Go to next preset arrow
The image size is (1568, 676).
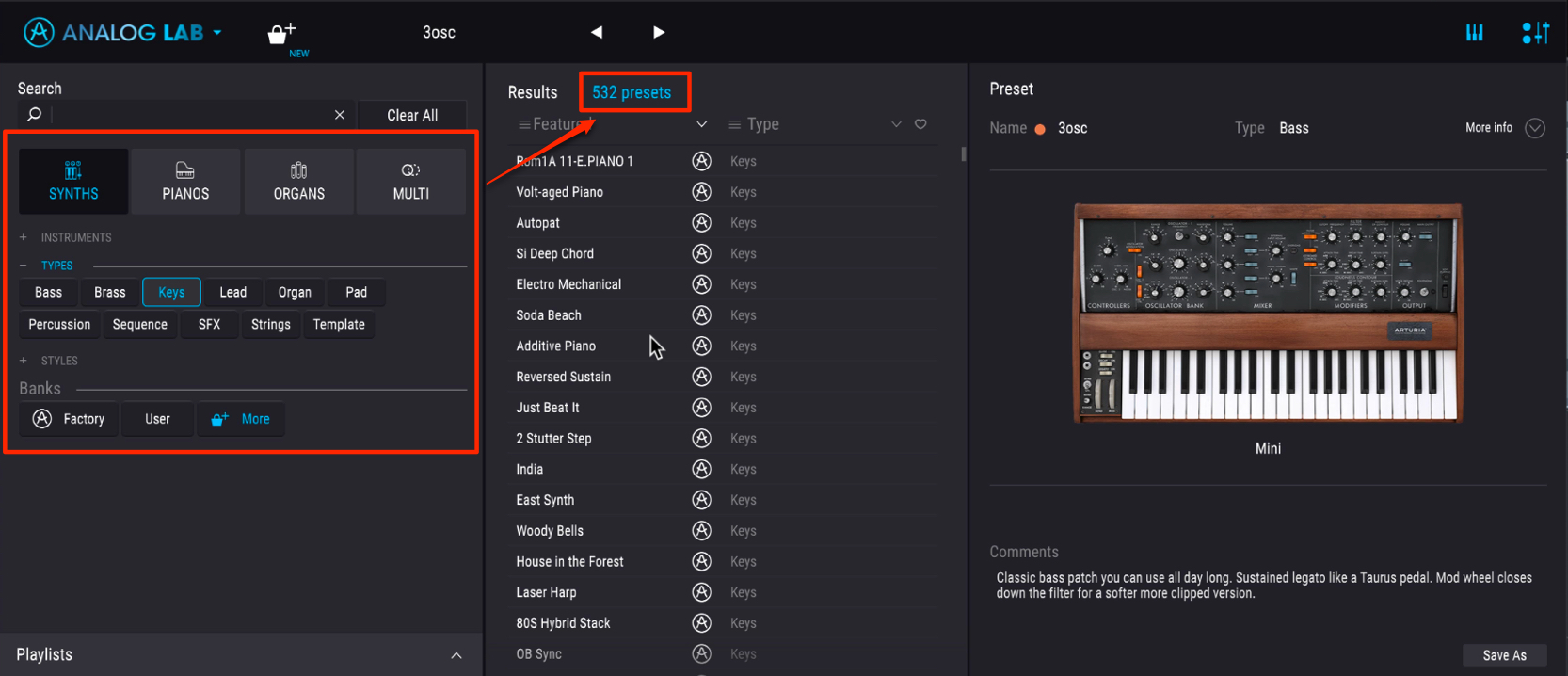pyautogui.click(x=659, y=32)
